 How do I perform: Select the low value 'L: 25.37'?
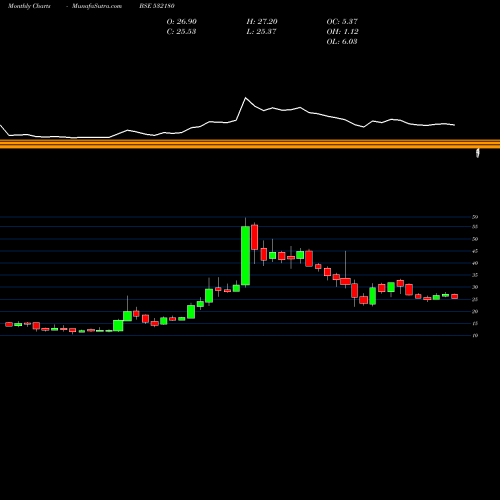pyautogui.click(x=261, y=32)
